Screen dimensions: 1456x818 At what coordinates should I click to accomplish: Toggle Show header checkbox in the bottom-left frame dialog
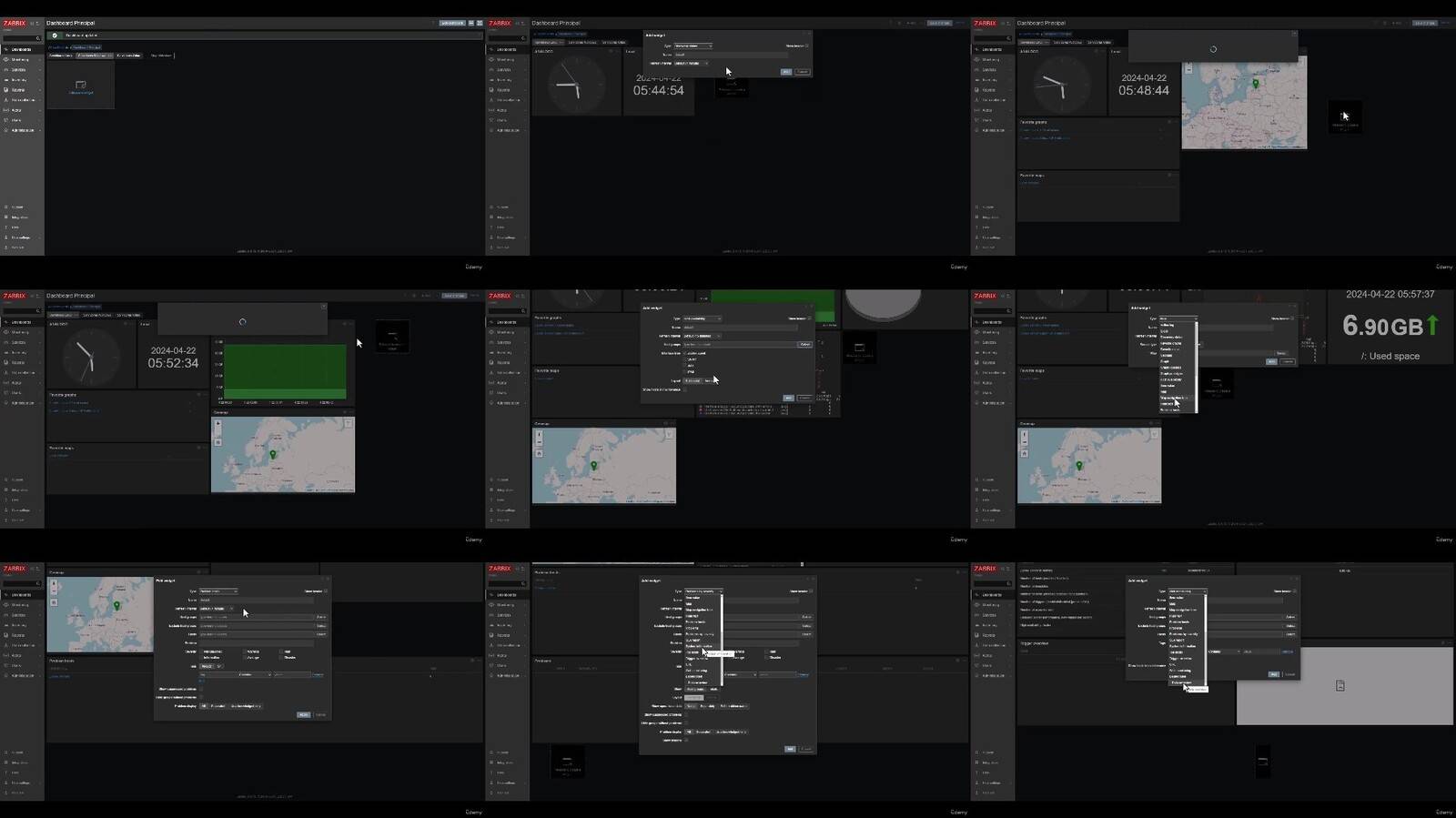pos(325,591)
